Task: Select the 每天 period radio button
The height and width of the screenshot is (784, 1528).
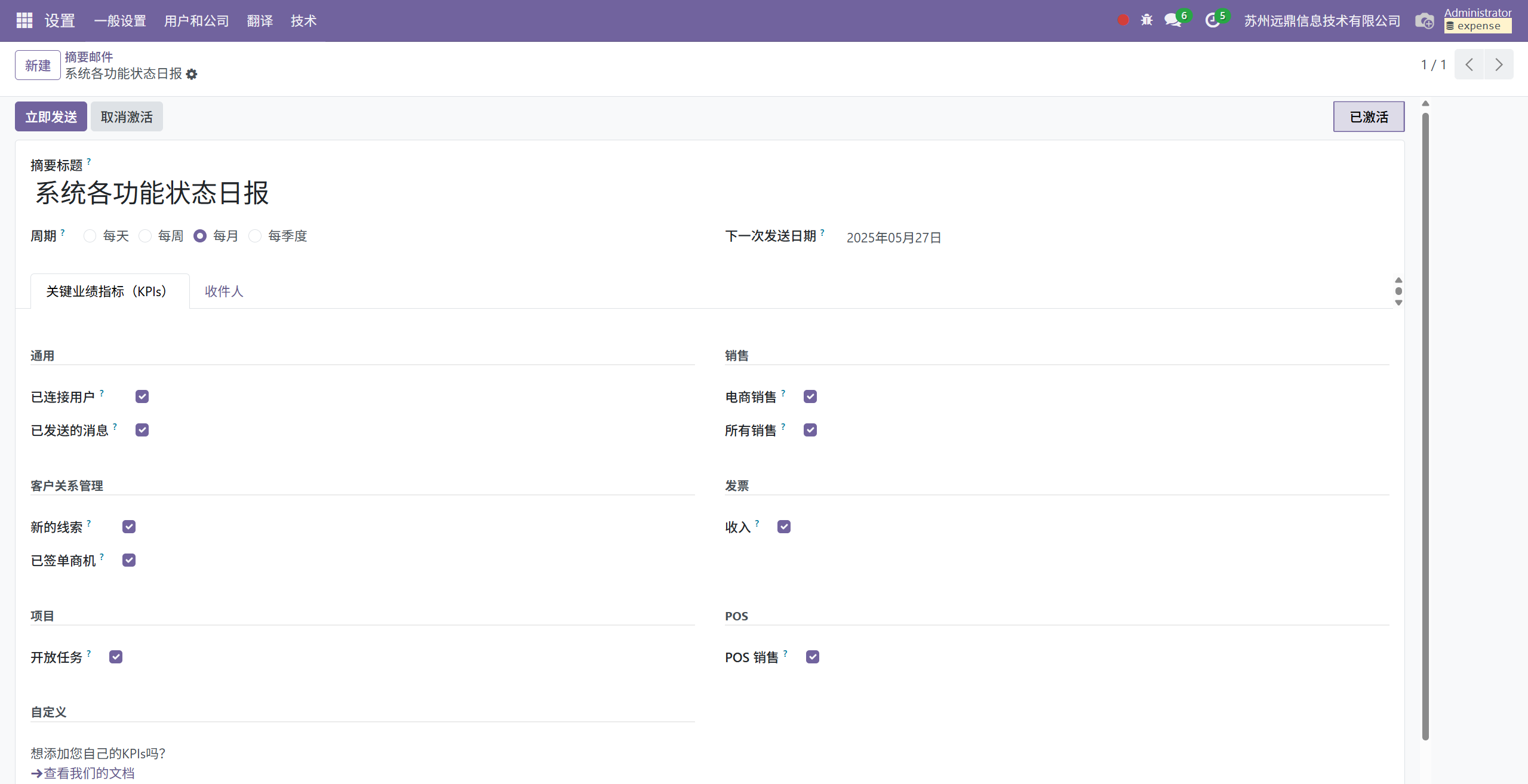Action: coord(90,236)
